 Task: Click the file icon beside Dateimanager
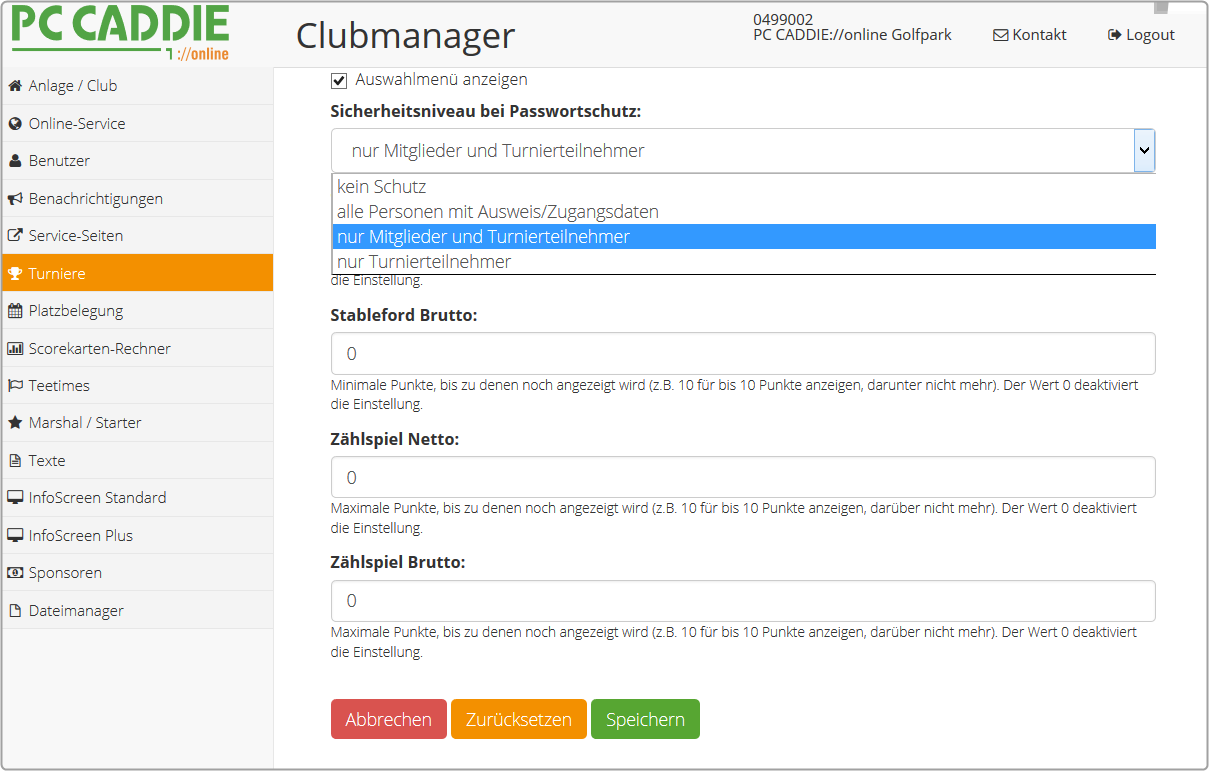[x=15, y=611]
